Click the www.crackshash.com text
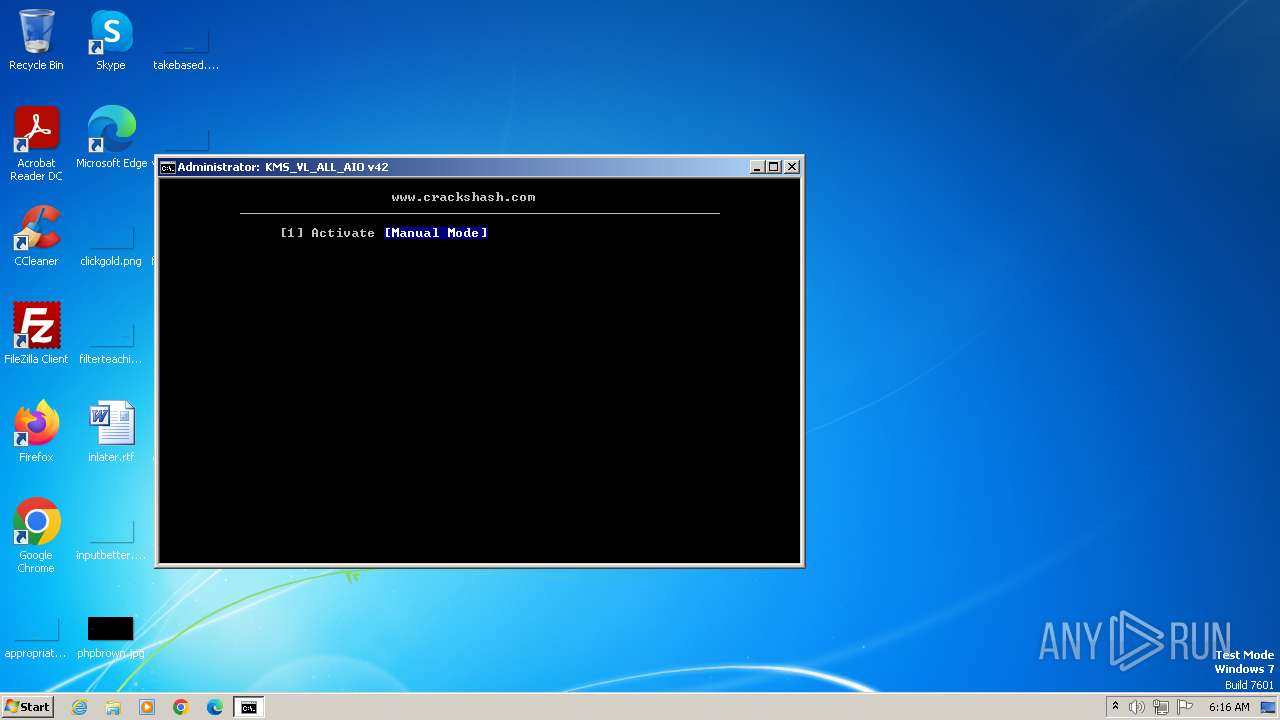Image resolution: width=1280 pixels, height=720 pixels. (x=463, y=197)
